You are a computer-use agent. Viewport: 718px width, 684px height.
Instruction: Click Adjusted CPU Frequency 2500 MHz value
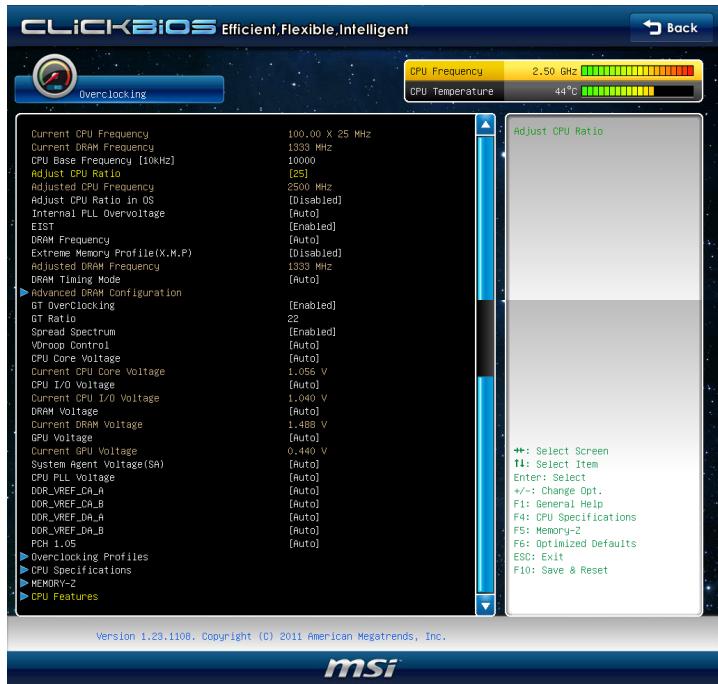[x=310, y=187]
